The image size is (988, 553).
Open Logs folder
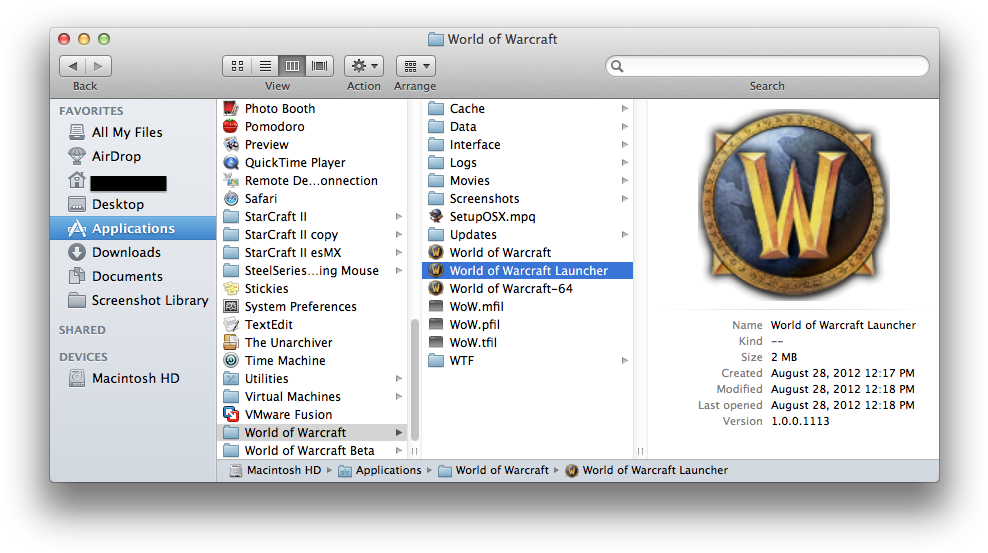pyautogui.click(x=528, y=162)
